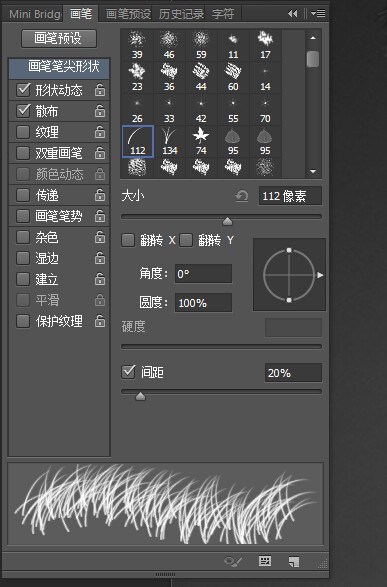The height and width of the screenshot is (587, 387).
Task: Toggle lock for 画笔笔势
Action: click(100, 216)
